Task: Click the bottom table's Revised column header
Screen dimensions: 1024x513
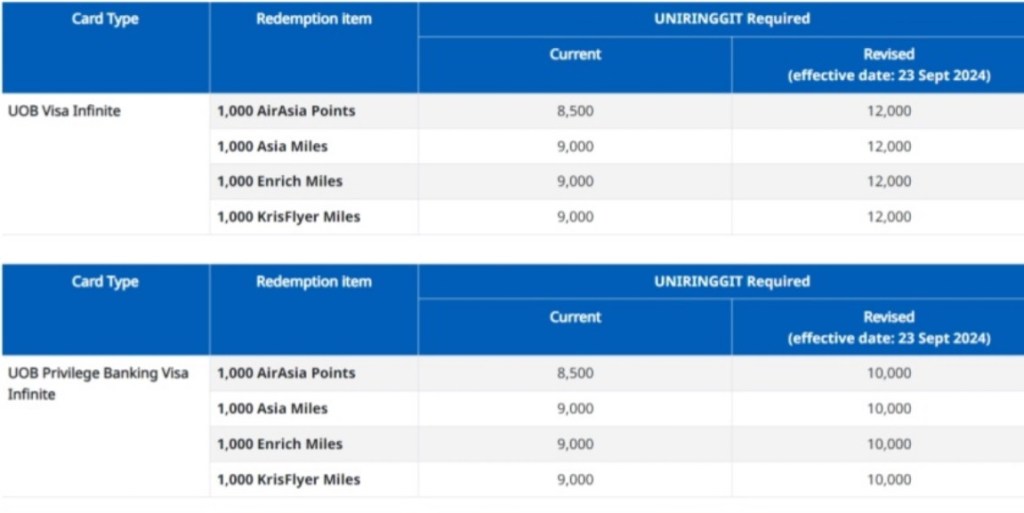Action: pyautogui.click(x=889, y=327)
